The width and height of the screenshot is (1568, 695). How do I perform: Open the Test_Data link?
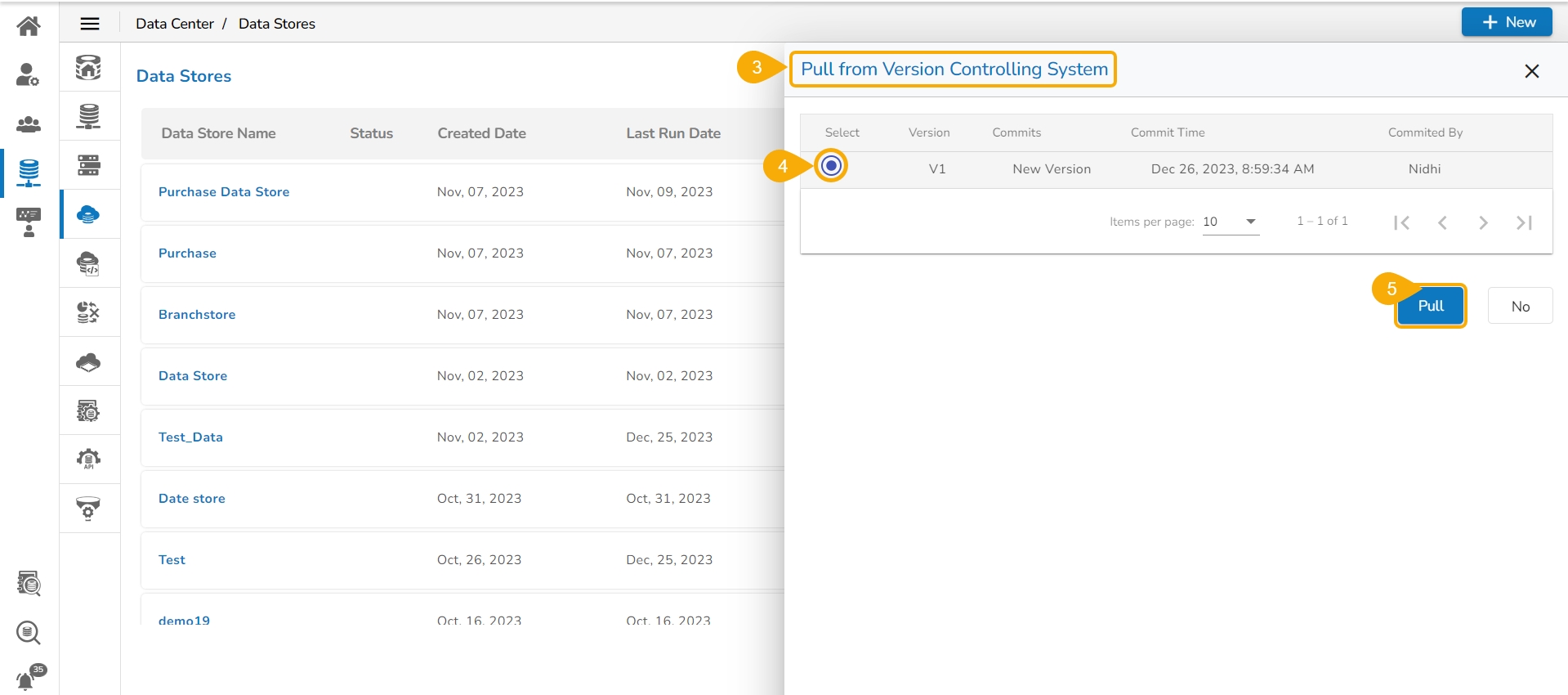(190, 437)
